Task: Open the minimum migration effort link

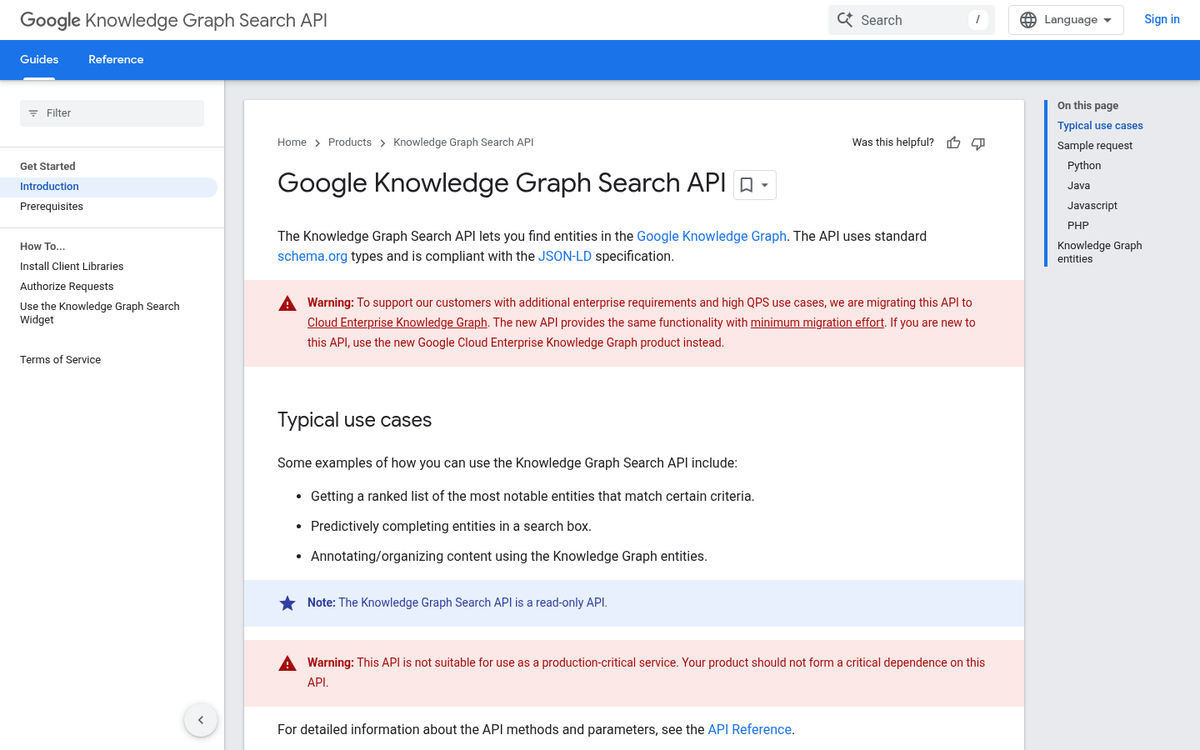Action: click(817, 322)
